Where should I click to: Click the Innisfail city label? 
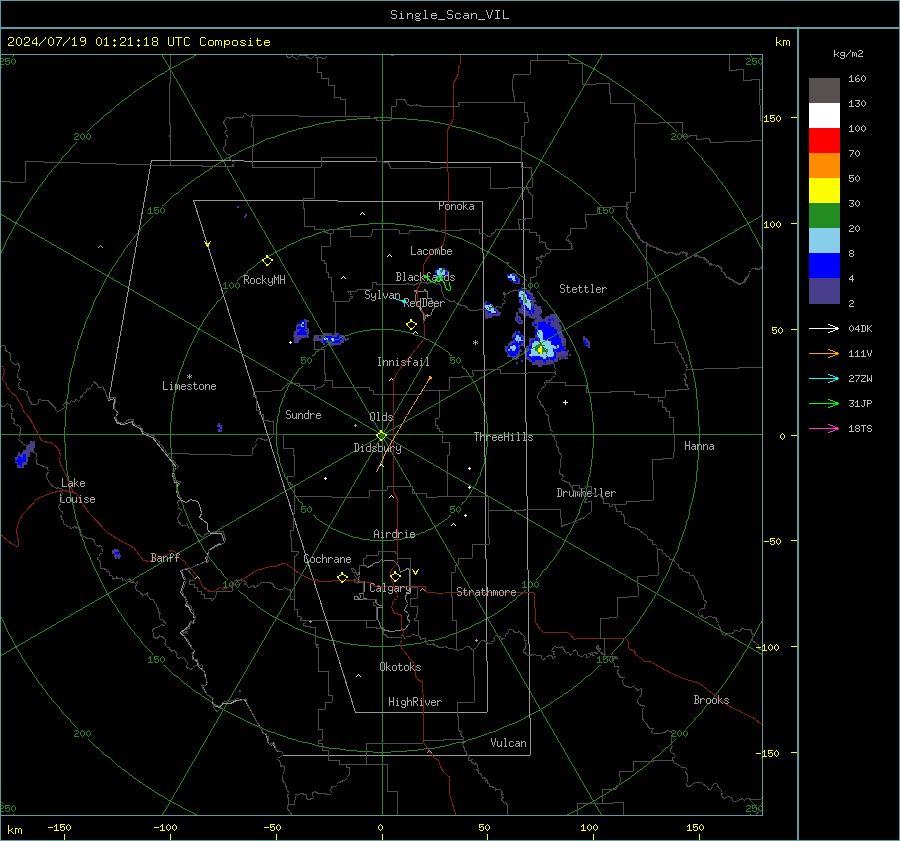pos(403,362)
